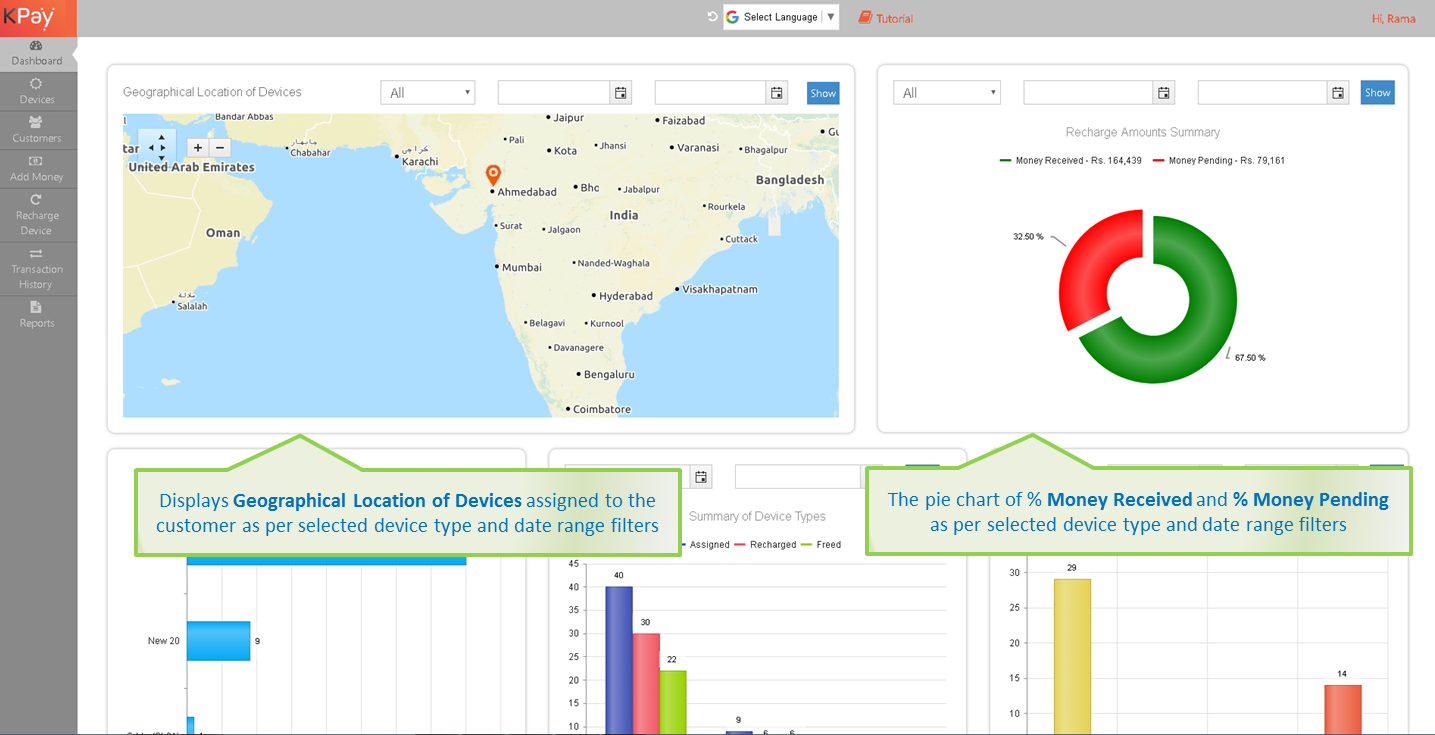1435x735 pixels.
Task: Open calendar for map end date
Action: 777,93
